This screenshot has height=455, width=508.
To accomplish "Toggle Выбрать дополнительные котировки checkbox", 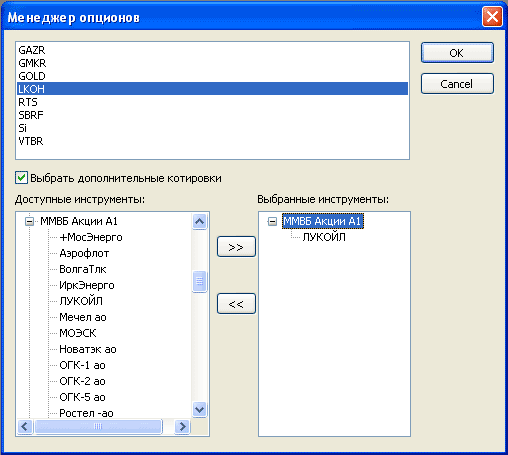I will (x=21, y=178).
